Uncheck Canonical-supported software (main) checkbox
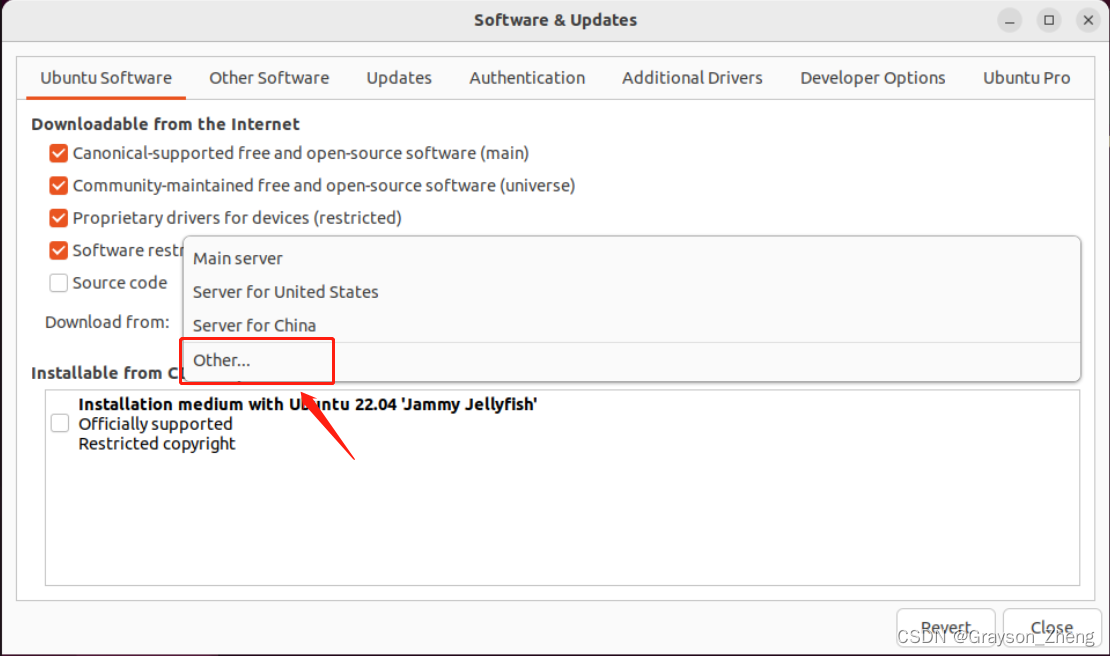 point(58,154)
